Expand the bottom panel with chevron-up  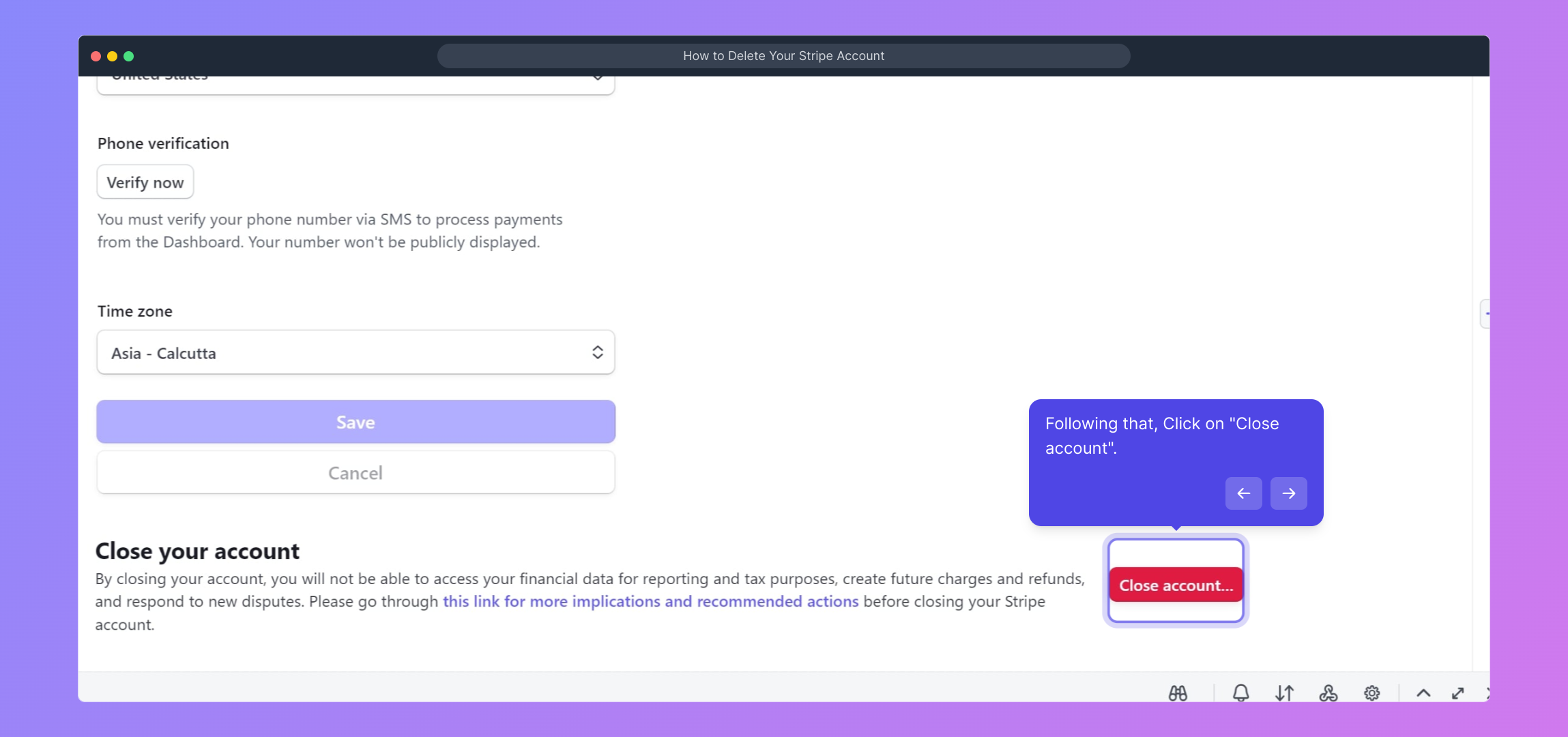(x=1423, y=693)
